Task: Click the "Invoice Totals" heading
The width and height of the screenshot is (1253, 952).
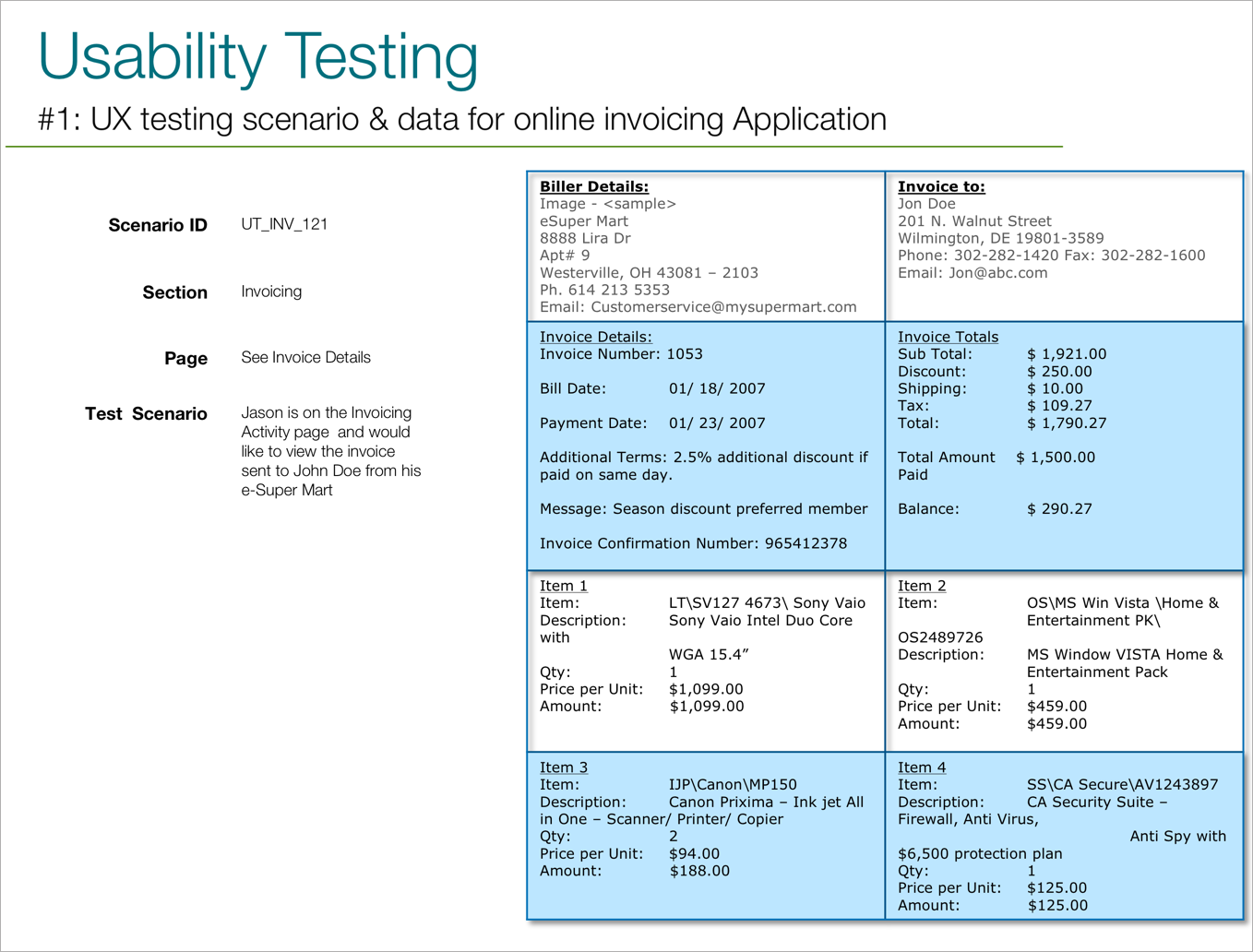Action: (x=948, y=337)
